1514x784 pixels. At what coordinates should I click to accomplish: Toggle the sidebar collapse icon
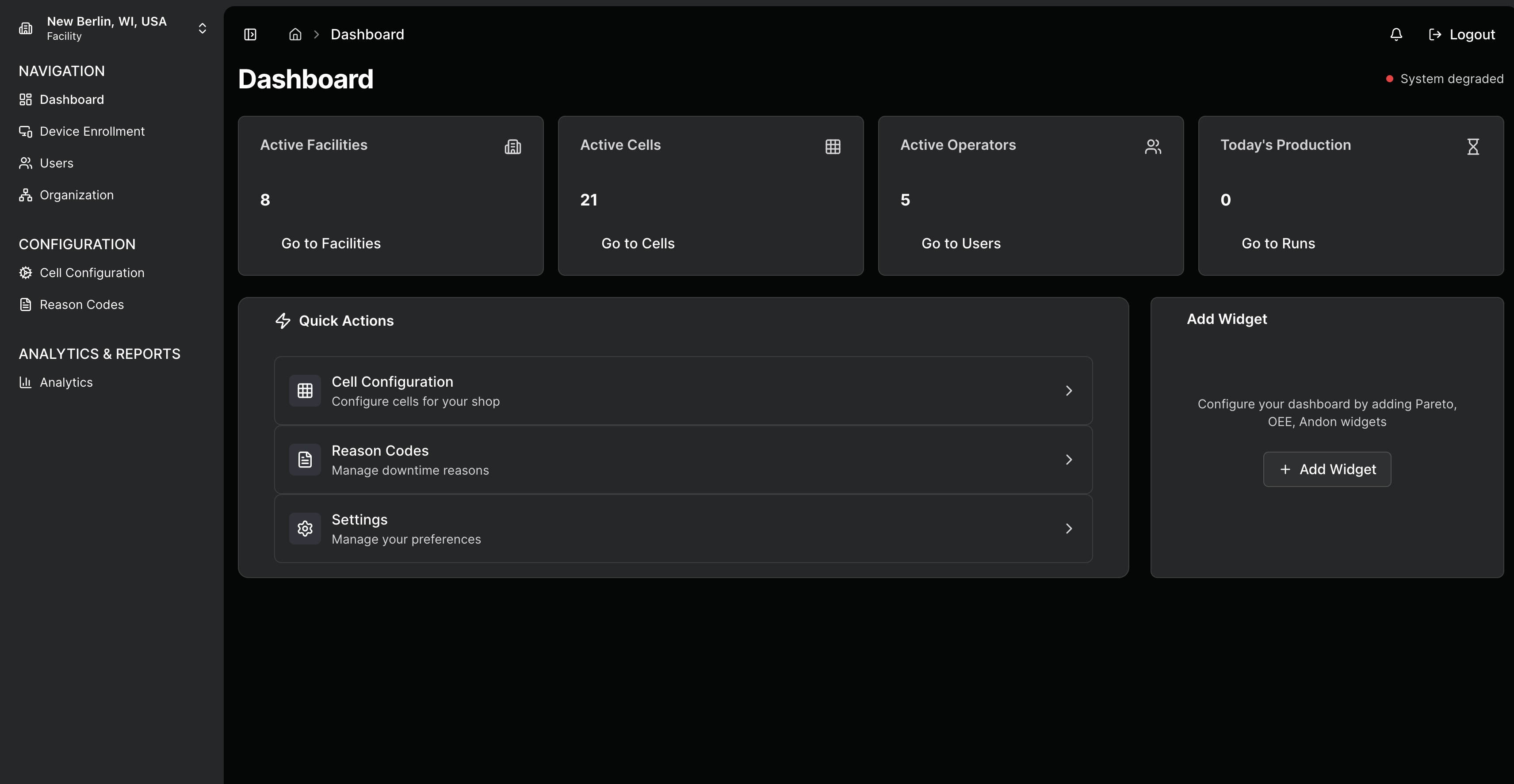(250, 34)
